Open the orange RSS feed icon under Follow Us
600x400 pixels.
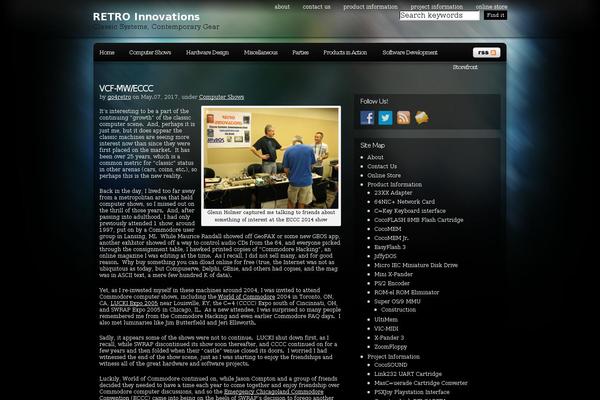pos(404,118)
